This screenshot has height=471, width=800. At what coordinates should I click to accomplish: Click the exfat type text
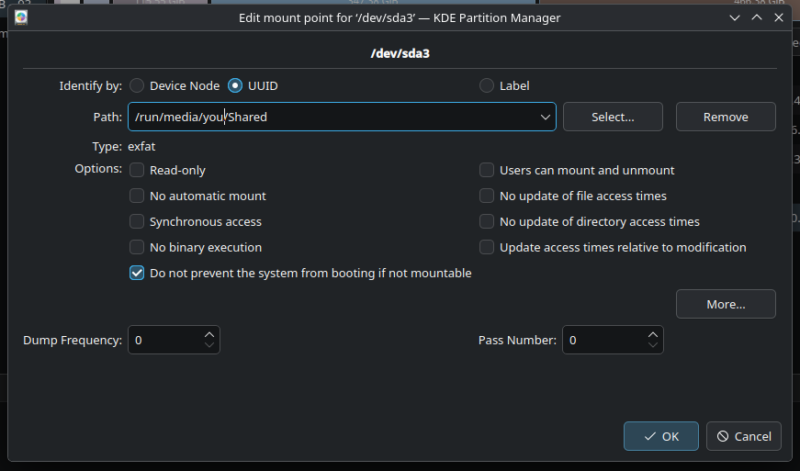[141, 146]
